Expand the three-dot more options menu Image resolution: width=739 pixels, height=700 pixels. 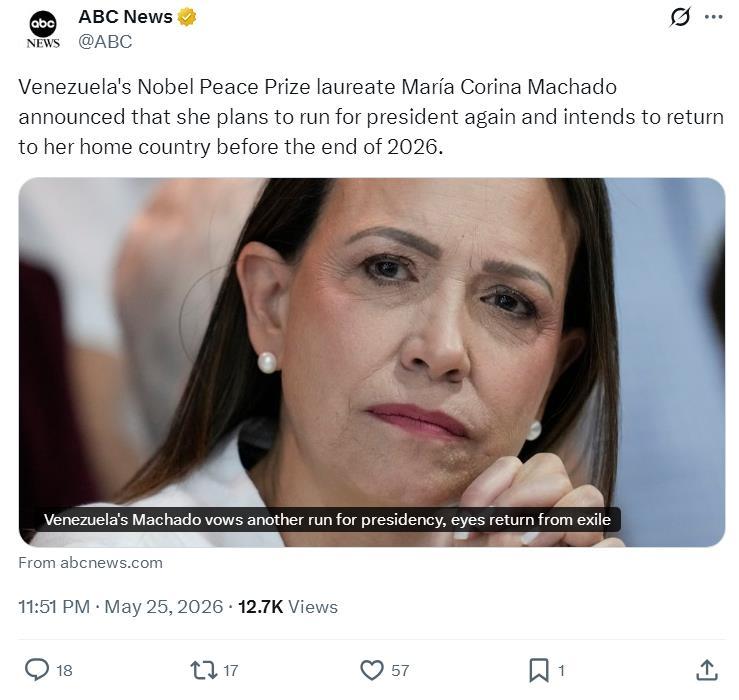pyautogui.click(x=714, y=17)
